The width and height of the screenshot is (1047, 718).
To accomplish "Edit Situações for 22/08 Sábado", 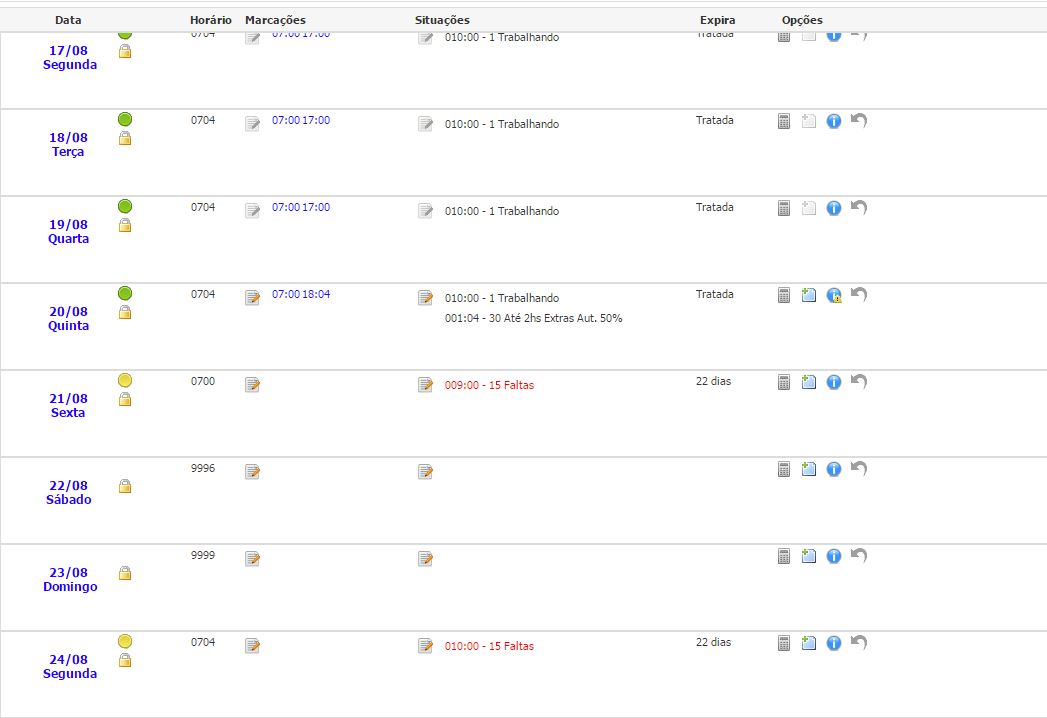I will coord(426,472).
